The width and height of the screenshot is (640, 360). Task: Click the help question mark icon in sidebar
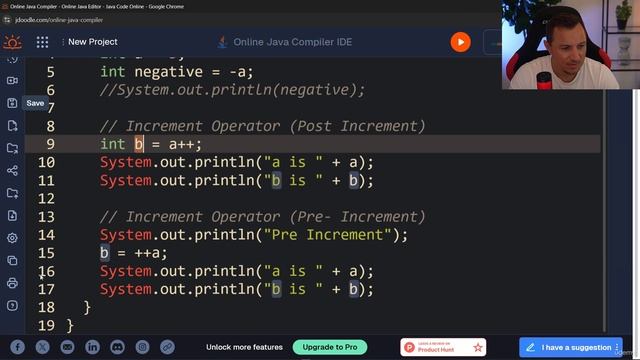click(12, 305)
